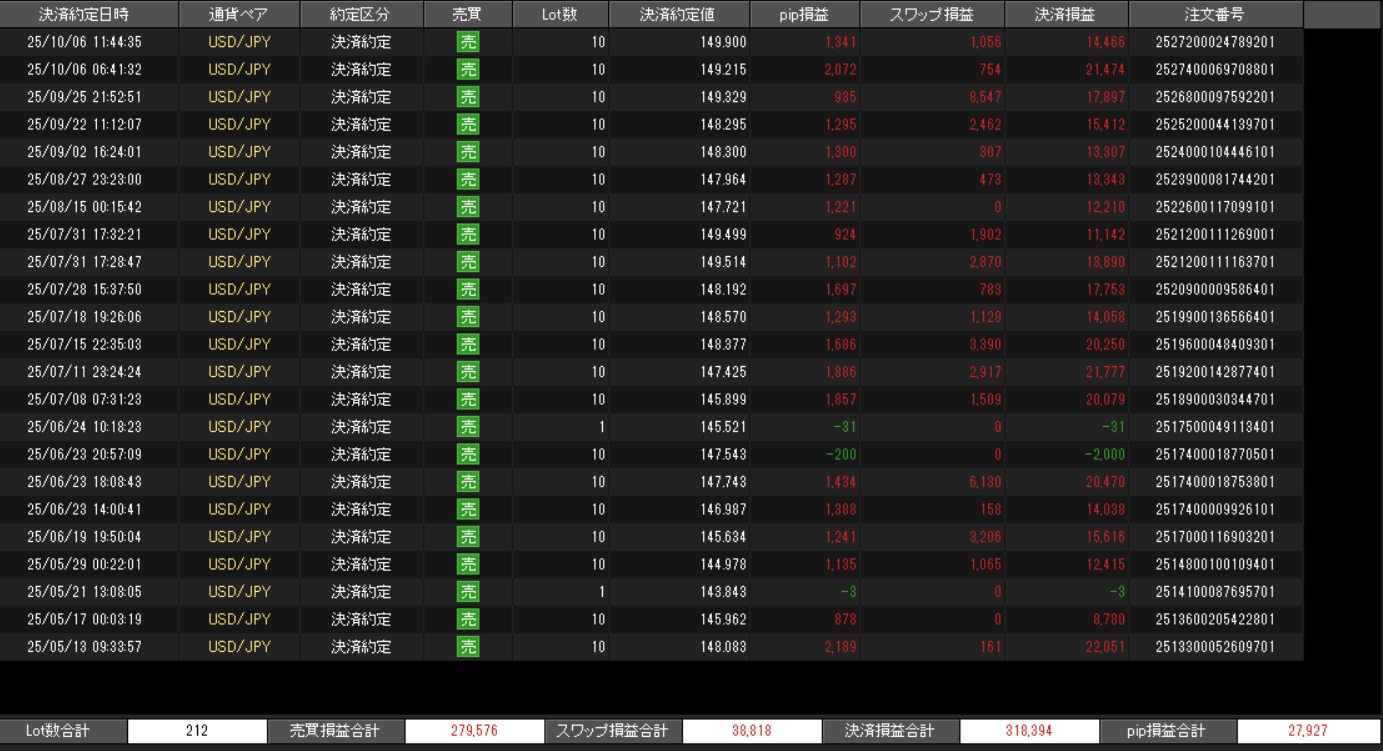This screenshot has width=1383, height=751.
Task: Click the 売 badge in the 25/09/25 21:52:51 row
Action: coord(467,97)
